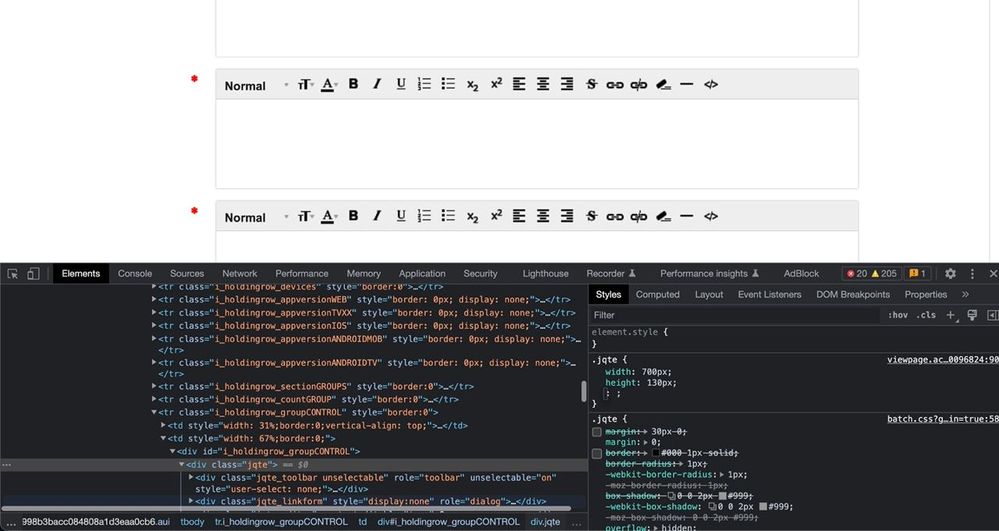The height and width of the screenshot is (531, 999).
Task: Expand the i_holdingrow_appversionWEB tr node
Action: click(x=154, y=300)
